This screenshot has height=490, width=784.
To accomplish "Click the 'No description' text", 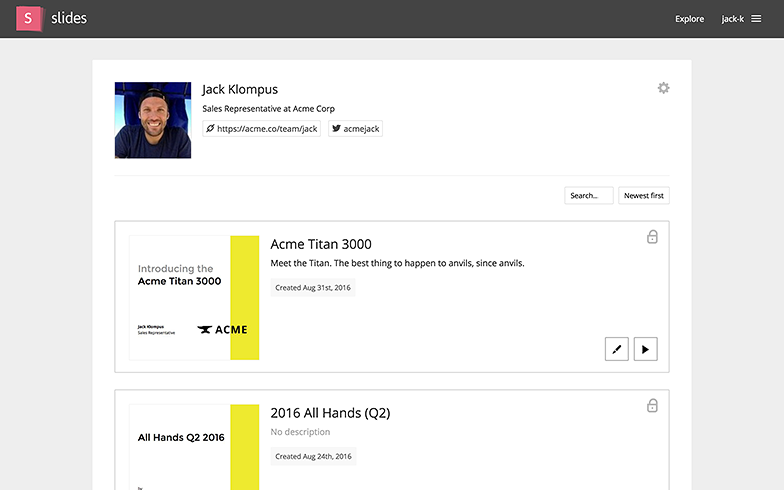I will click(x=300, y=432).
